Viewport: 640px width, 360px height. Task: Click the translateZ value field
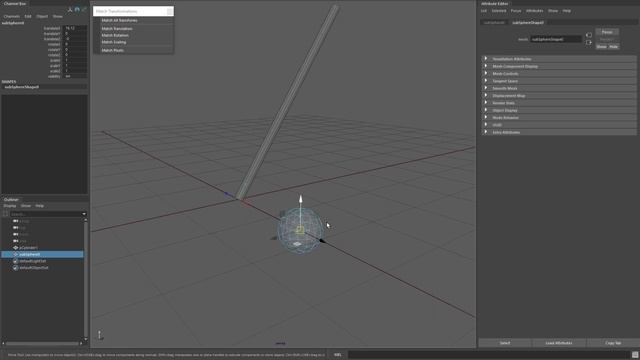pos(76,39)
